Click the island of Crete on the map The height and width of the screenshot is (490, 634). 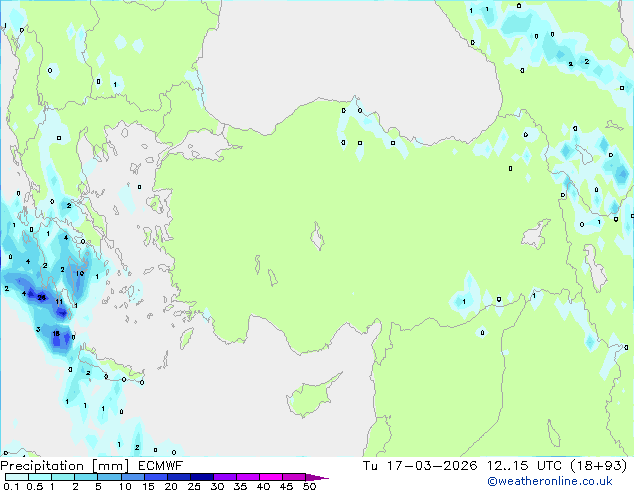[109, 363]
